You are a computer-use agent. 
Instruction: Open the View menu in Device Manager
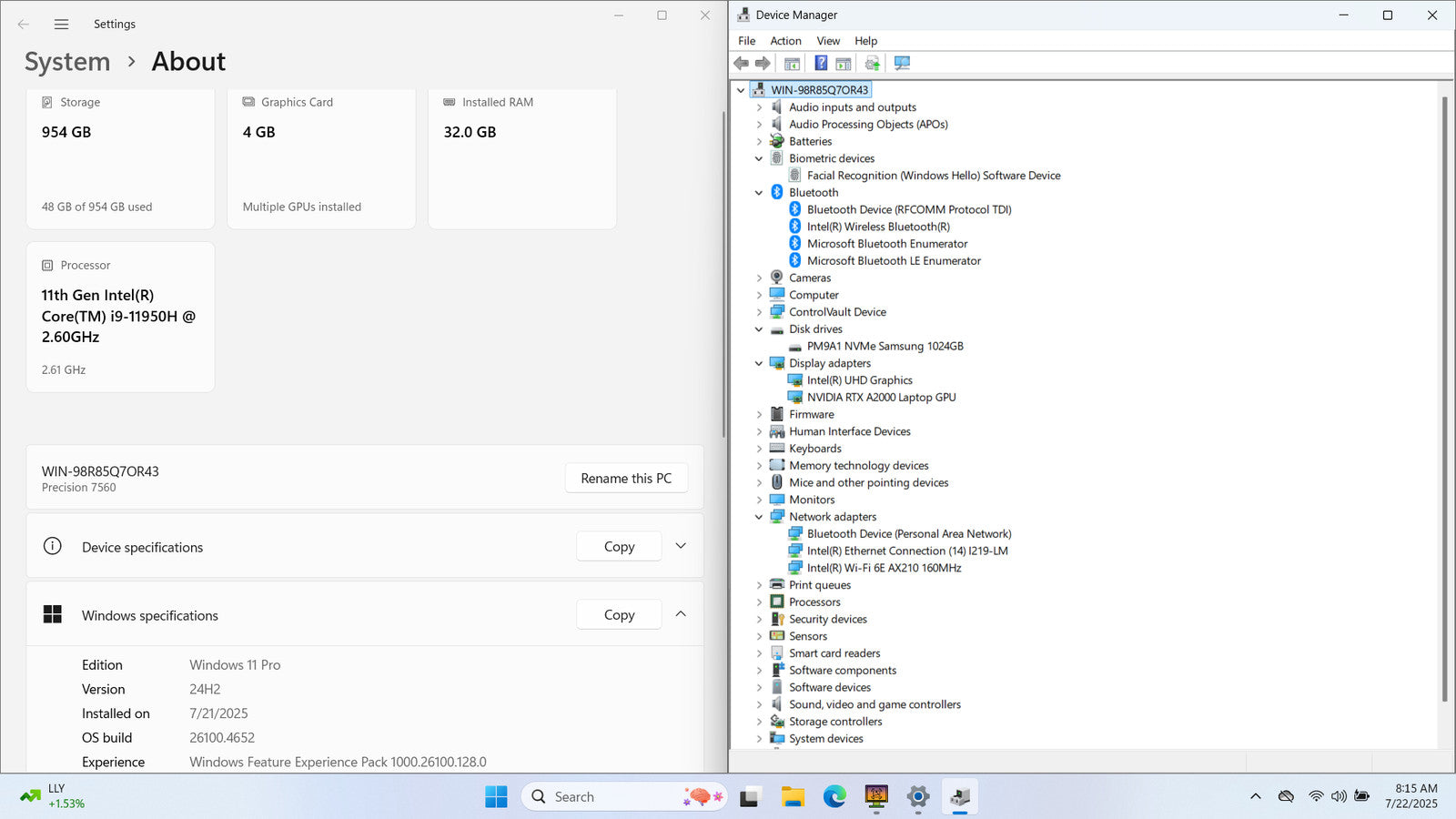(828, 41)
